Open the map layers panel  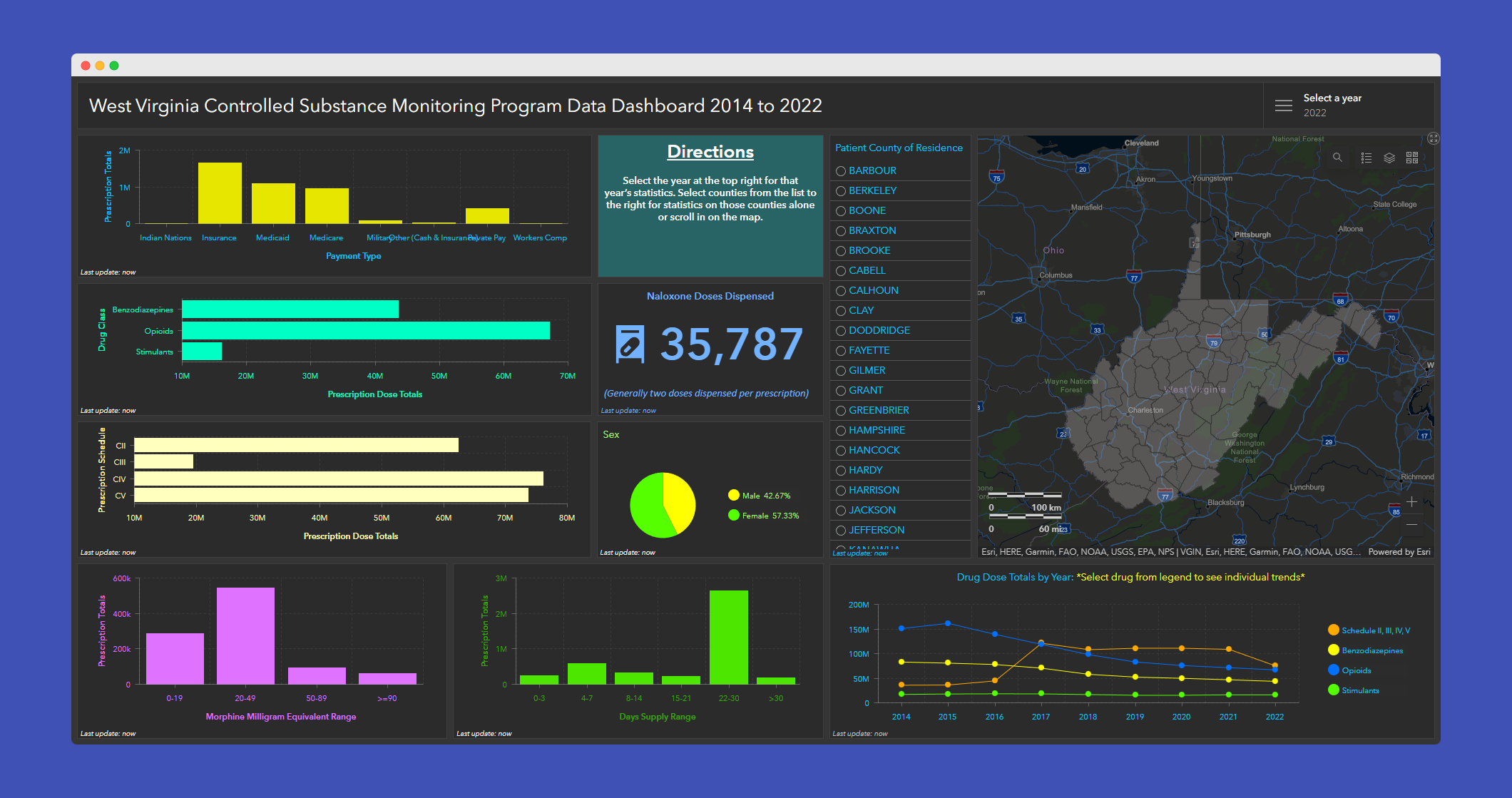[1389, 158]
